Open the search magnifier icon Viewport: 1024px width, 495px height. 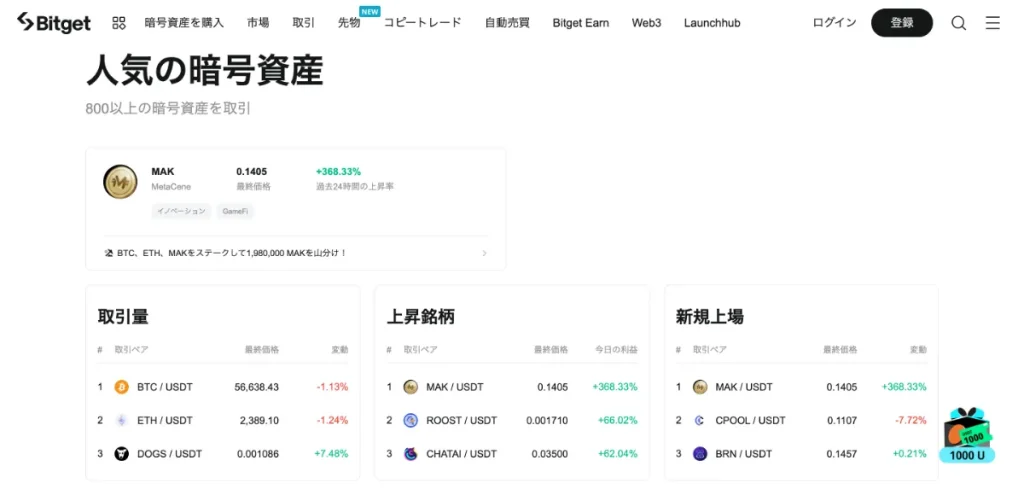coord(958,23)
